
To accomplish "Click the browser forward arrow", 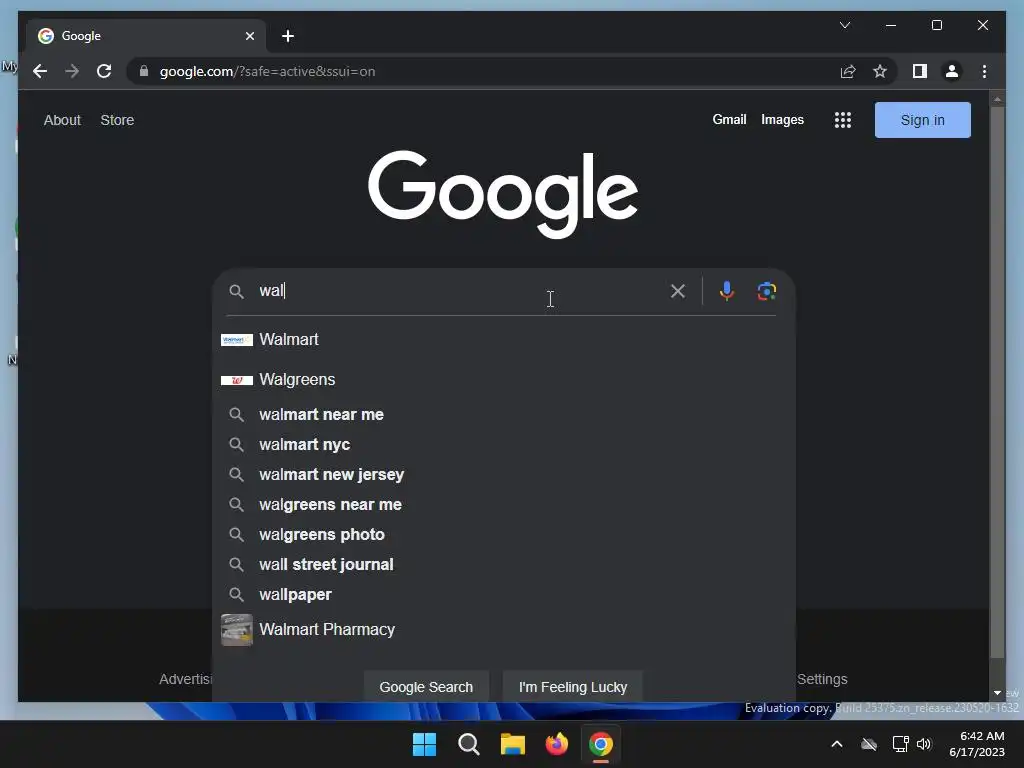I will coord(72,71).
